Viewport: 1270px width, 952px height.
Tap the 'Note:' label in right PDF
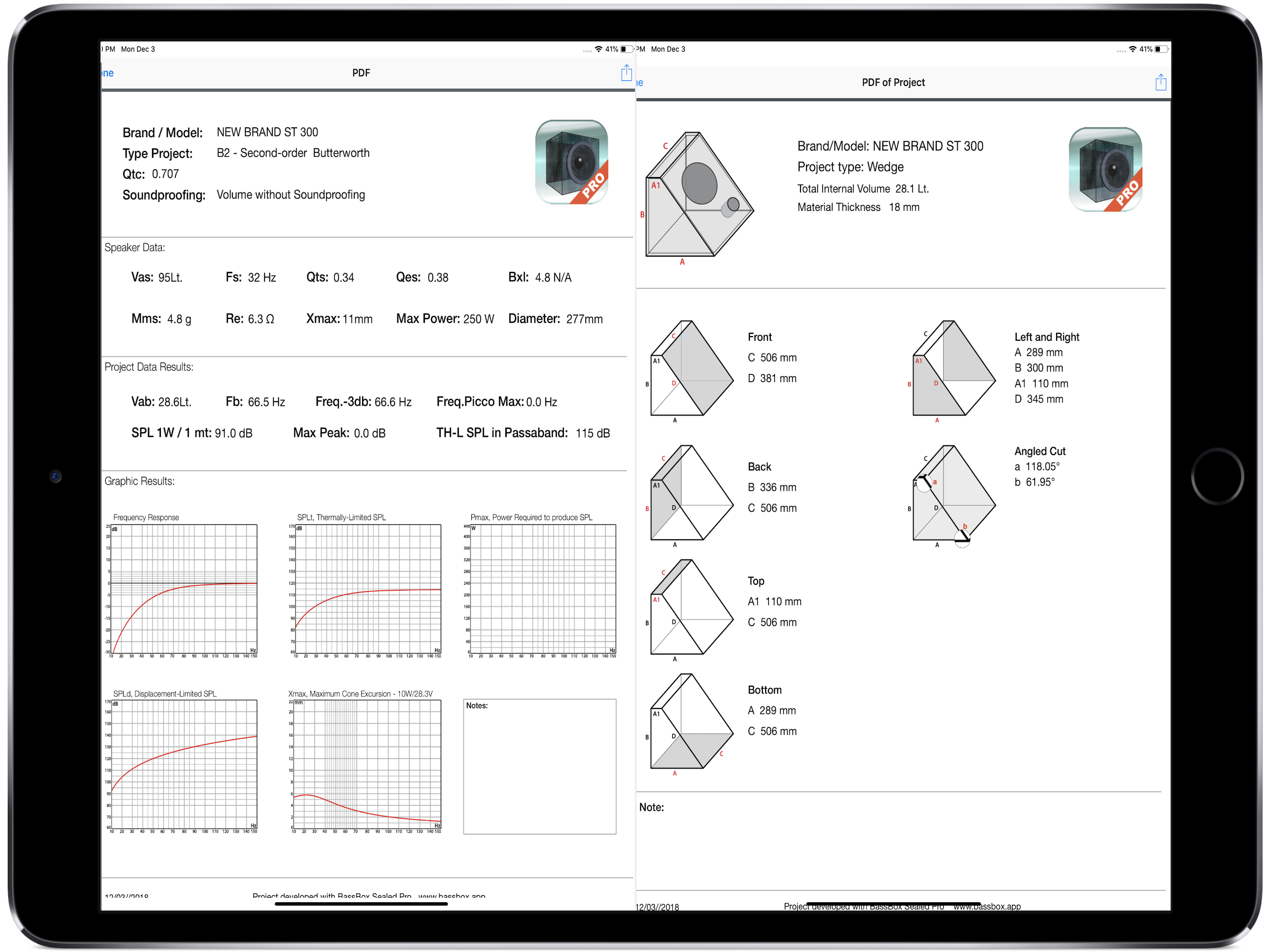click(x=652, y=807)
